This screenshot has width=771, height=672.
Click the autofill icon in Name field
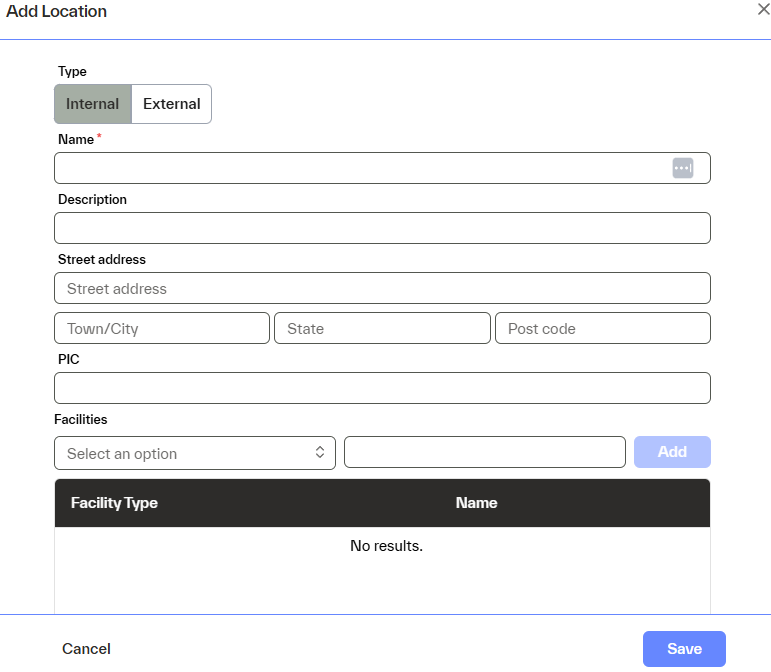[682, 168]
